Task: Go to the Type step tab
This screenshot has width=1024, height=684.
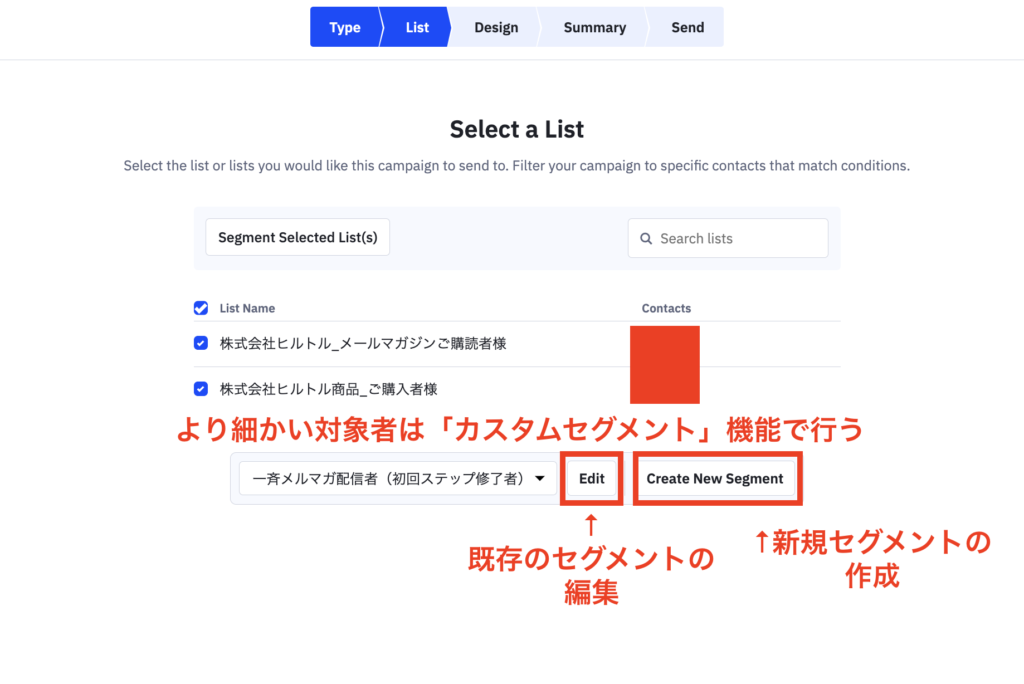Action: click(345, 27)
